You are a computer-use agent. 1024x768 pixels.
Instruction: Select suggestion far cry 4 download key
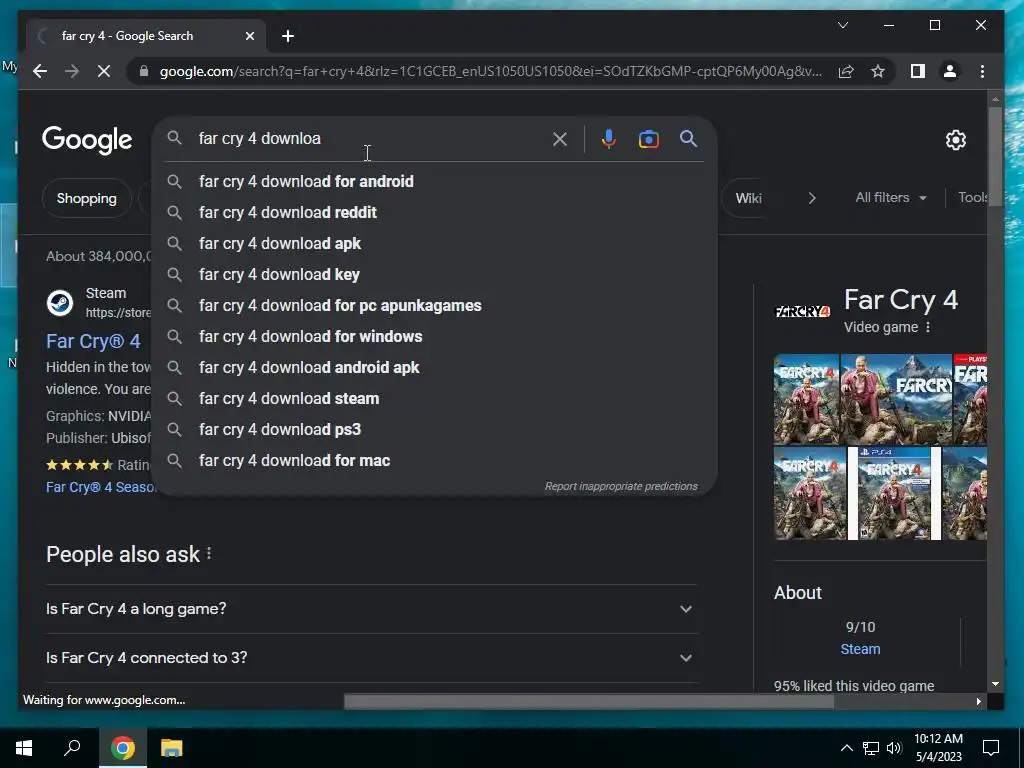tap(434, 274)
